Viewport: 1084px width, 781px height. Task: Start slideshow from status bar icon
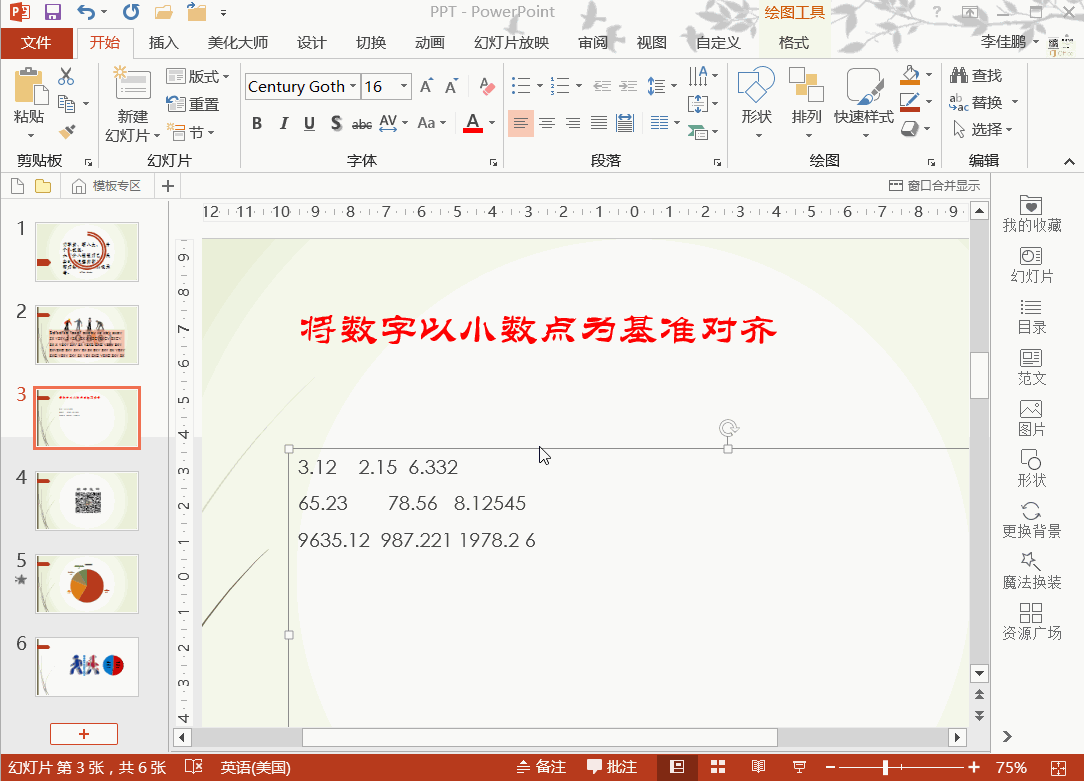799,766
